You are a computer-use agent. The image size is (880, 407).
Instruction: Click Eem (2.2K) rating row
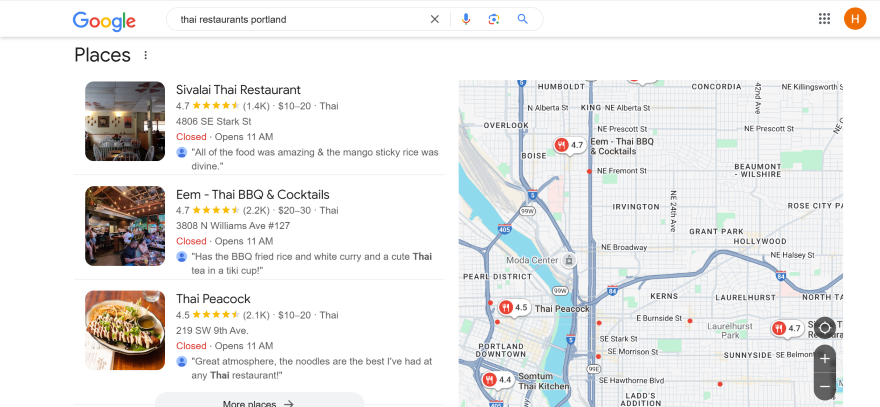257,211
